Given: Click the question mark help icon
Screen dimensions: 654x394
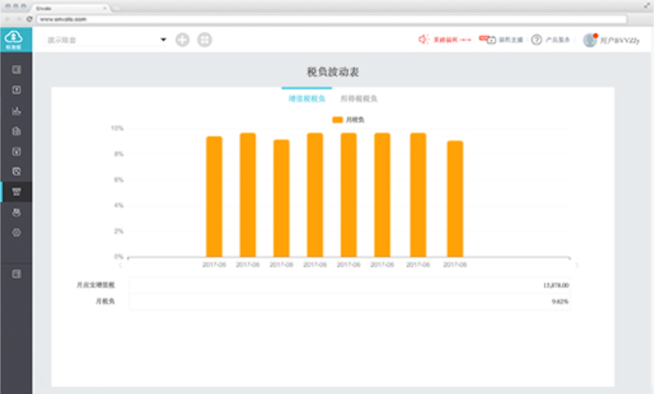Looking at the screenshot, I should click(x=536, y=40).
